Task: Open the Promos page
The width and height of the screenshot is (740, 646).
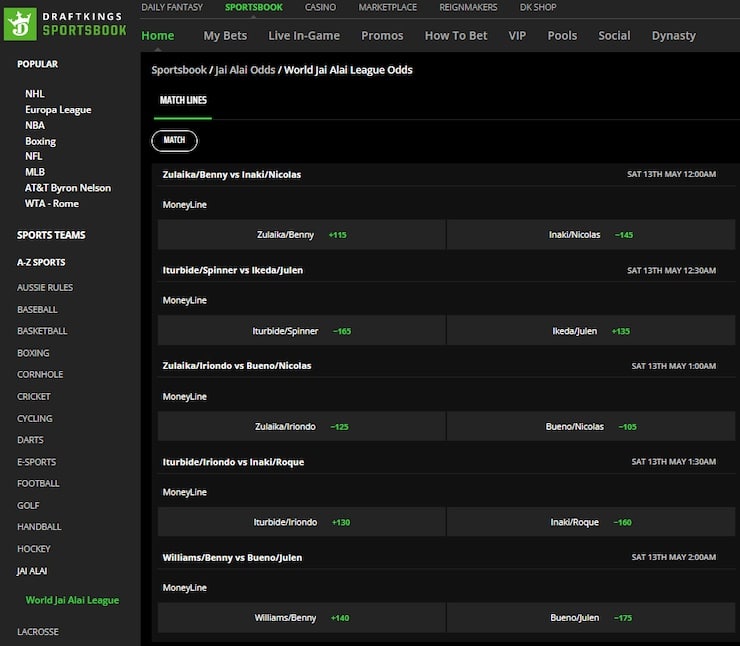Action: pyautogui.click(x=382, y=36)
